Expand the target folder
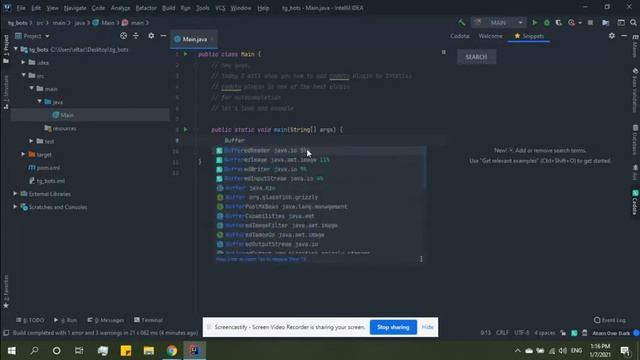 (23, 154)
